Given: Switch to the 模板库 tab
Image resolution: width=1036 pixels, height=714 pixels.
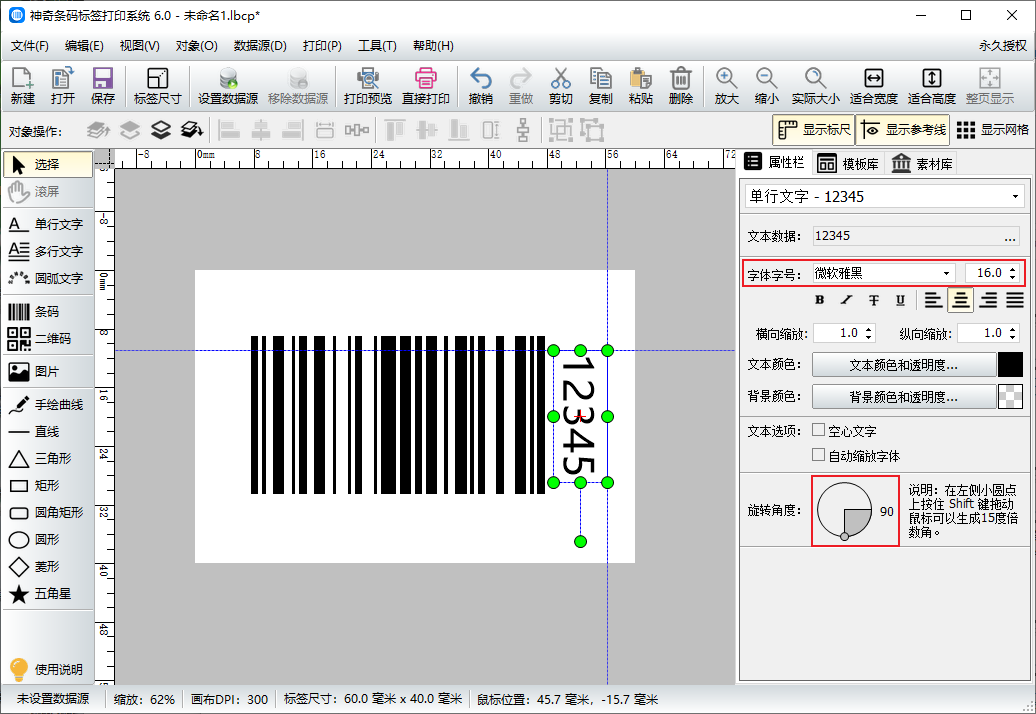Looking at the screenshot, I should coord(849,164).
